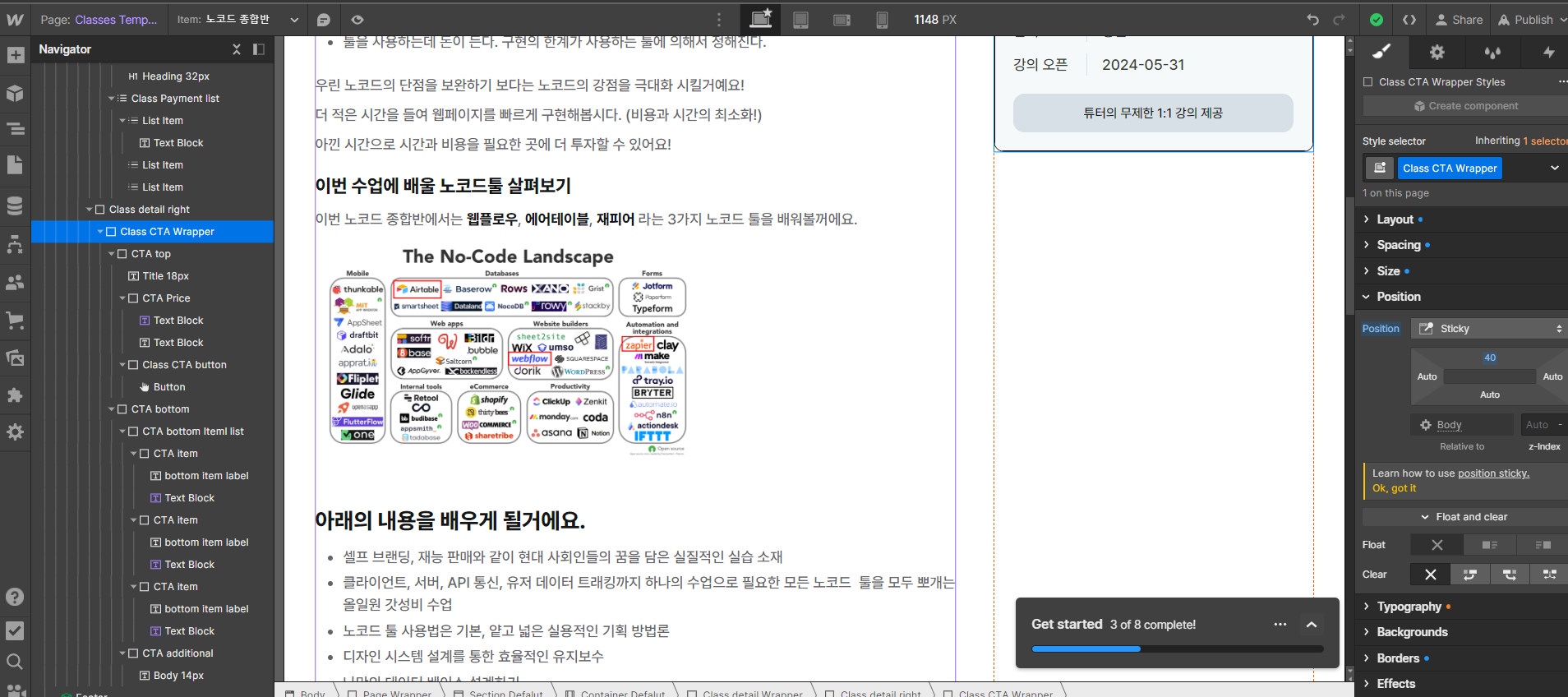This screenshot has height=697, width=1568.
Task: Select Class CTA Wrapper in Navigator
Action: tap(167, 232)
